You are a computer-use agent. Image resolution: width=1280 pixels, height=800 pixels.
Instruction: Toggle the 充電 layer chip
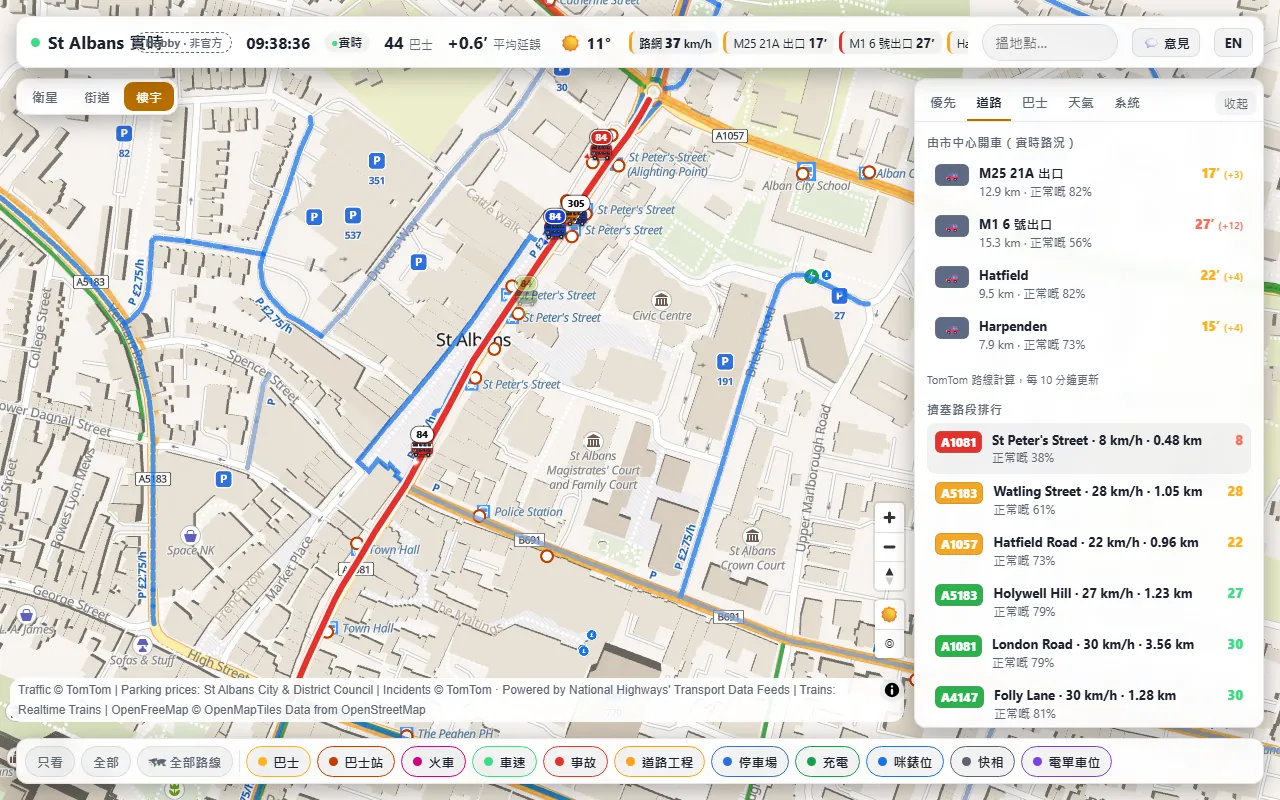pos(827,762)
